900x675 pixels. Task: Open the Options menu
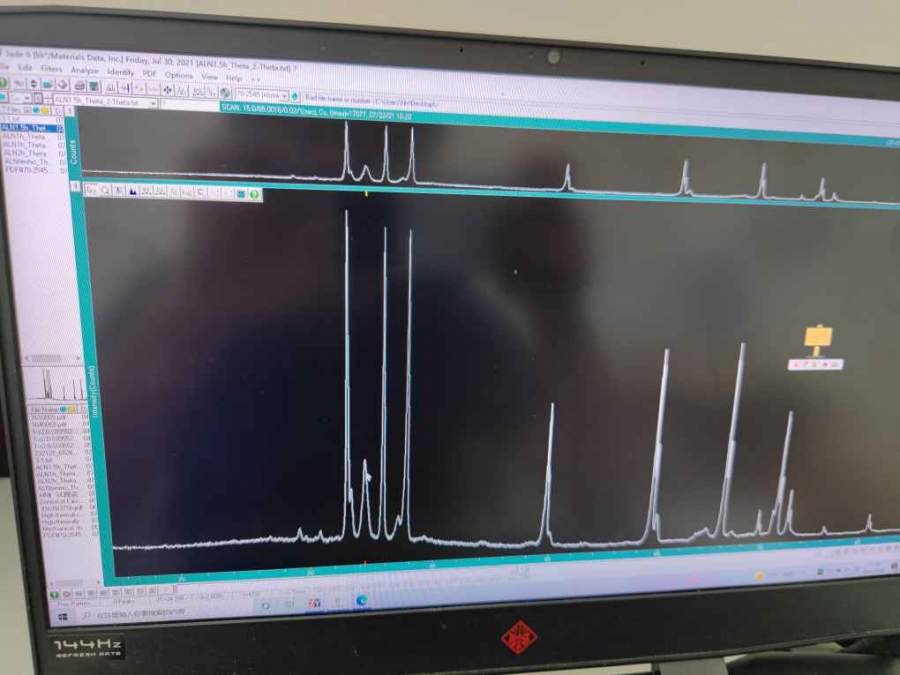[x=179, y=75]
